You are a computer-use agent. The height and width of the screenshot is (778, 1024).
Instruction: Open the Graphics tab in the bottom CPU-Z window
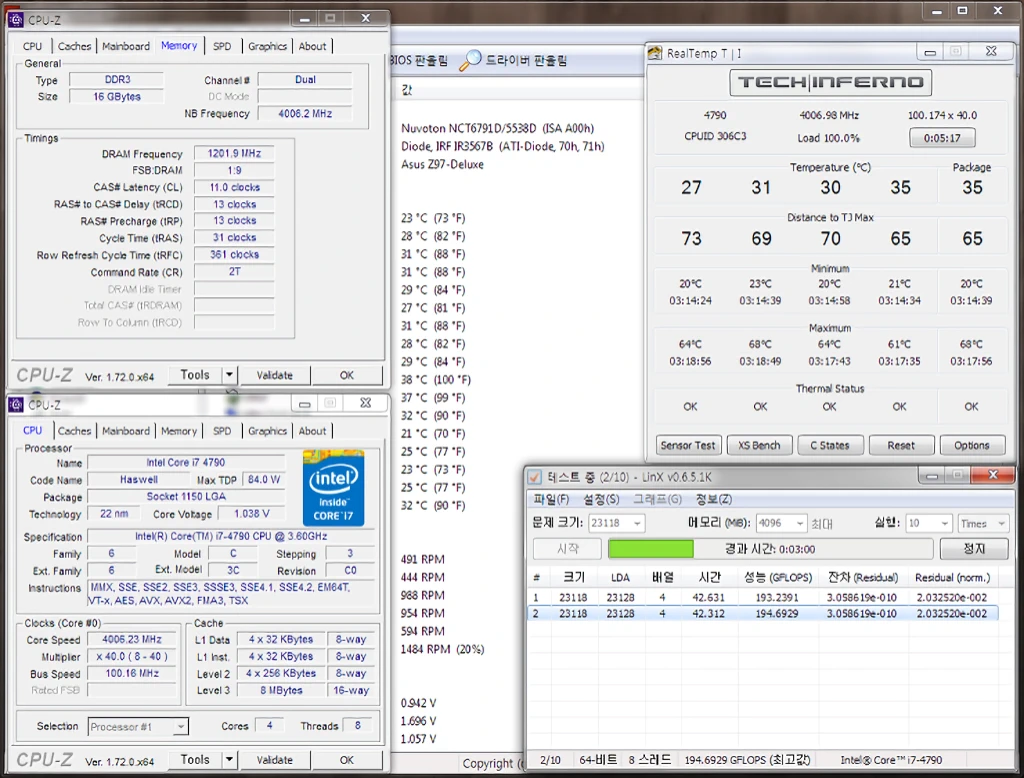point(267,431)
